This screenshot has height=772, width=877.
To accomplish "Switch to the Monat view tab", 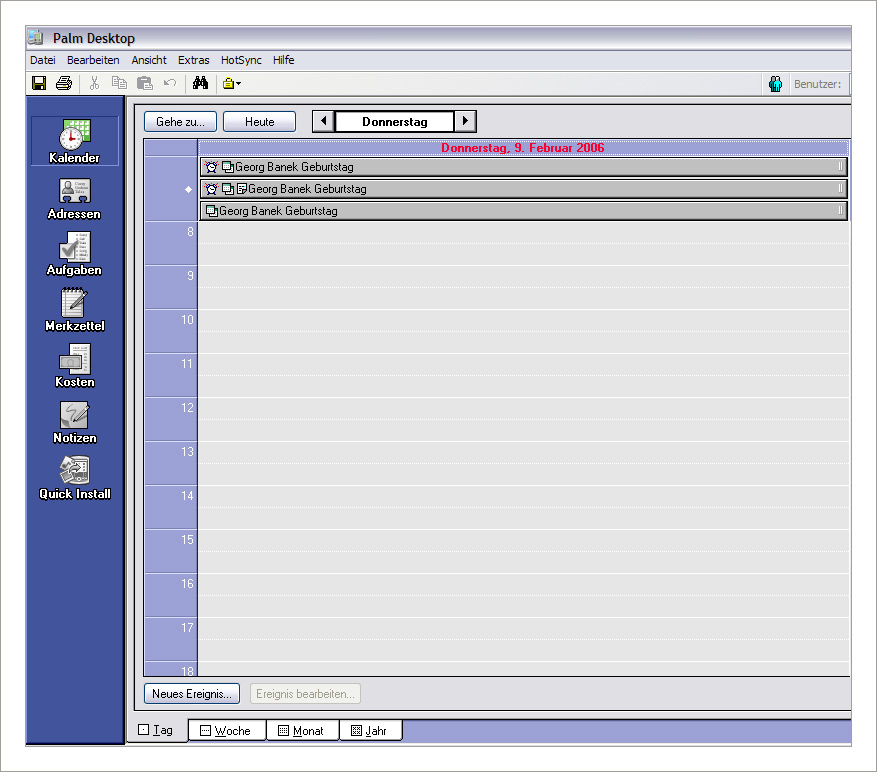I will (x=302, y=731).
